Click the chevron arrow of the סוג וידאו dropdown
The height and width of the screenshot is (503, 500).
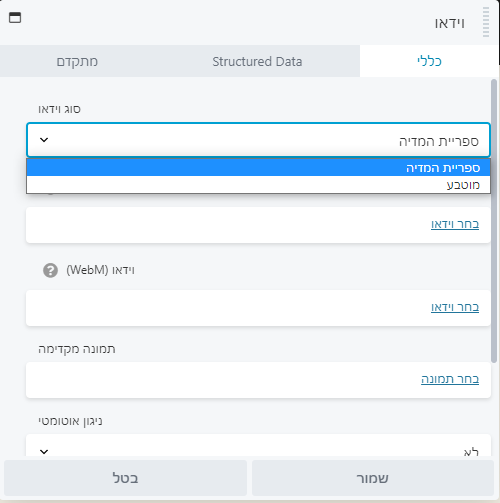point(44,140)
